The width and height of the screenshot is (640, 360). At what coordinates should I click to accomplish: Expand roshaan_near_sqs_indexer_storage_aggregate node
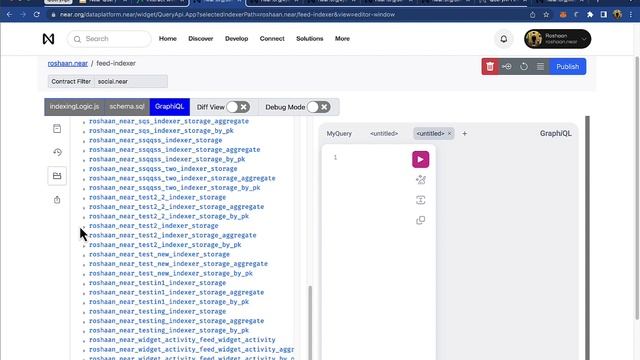[84, 122]
